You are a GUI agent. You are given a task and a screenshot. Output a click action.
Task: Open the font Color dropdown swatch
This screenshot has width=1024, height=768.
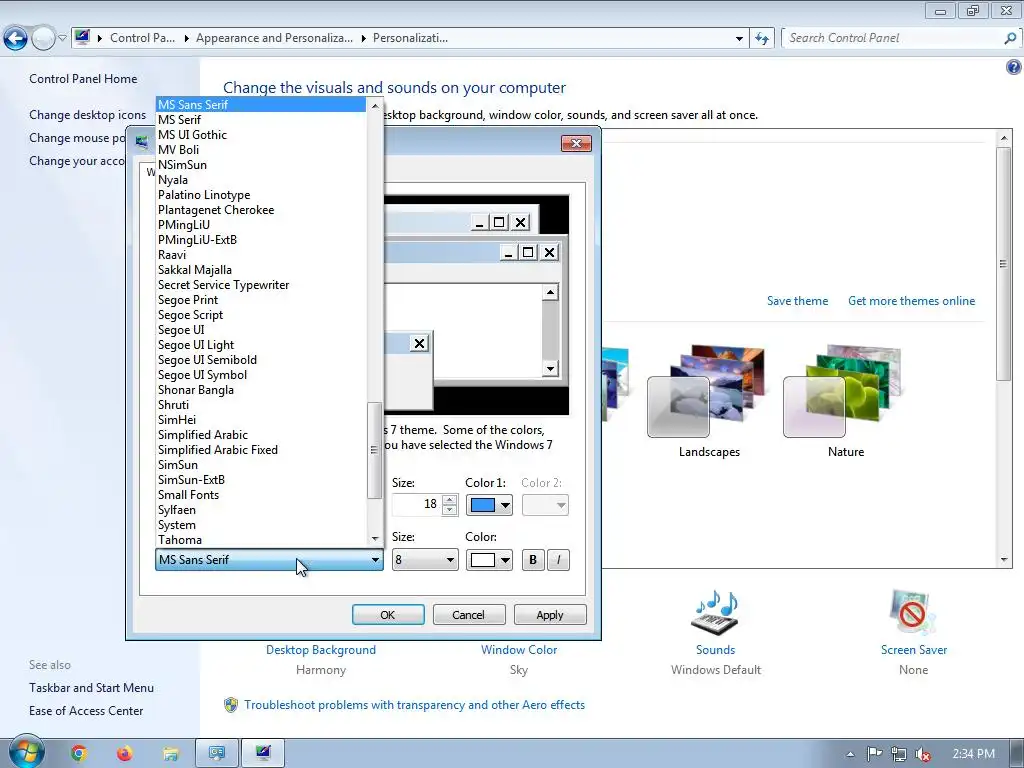488,560
